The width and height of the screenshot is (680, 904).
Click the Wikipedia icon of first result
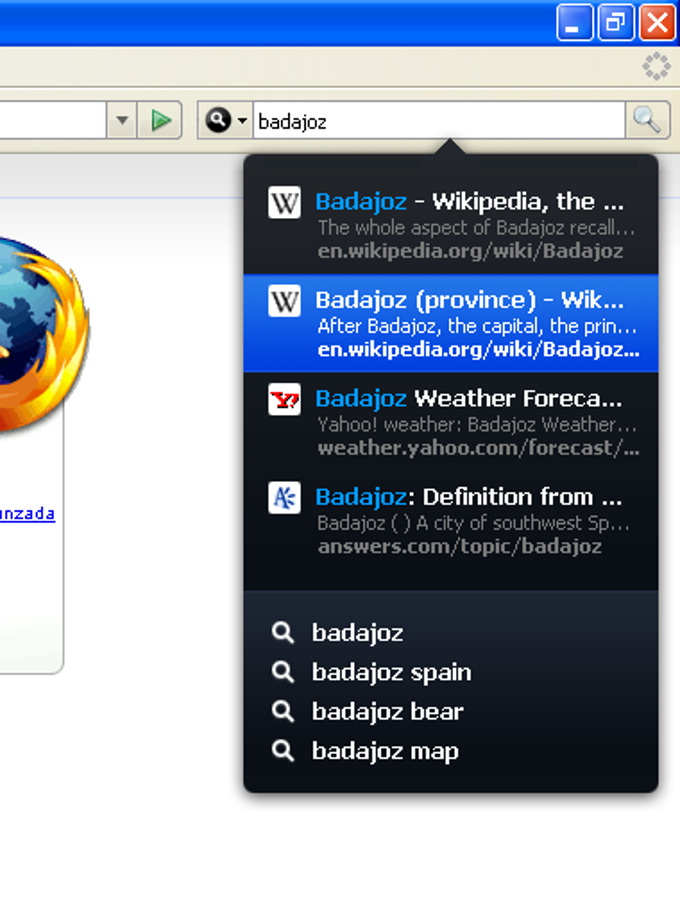(x=284, y=202)
